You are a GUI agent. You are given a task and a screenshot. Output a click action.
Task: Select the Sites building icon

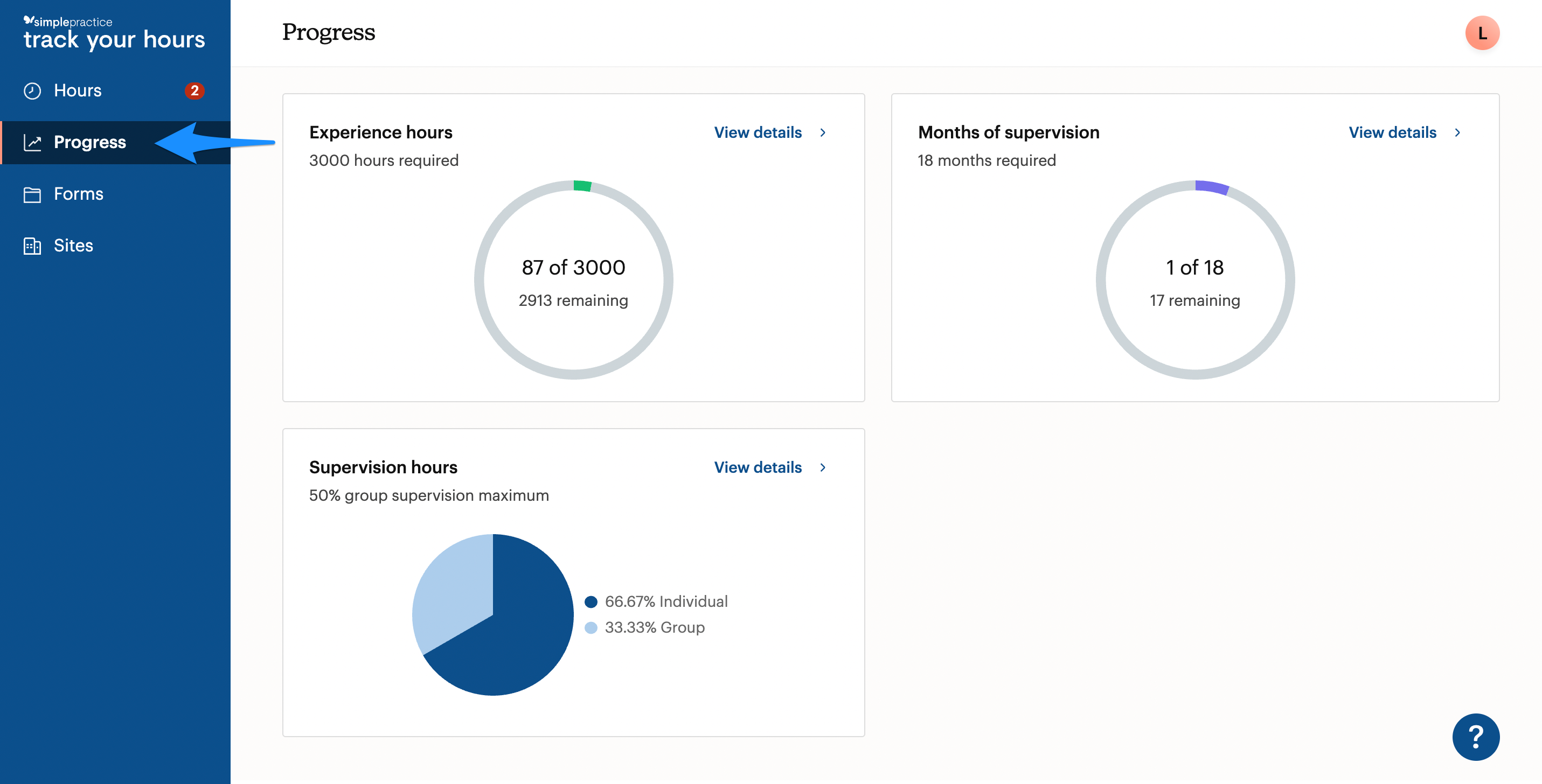pos(32,245)
